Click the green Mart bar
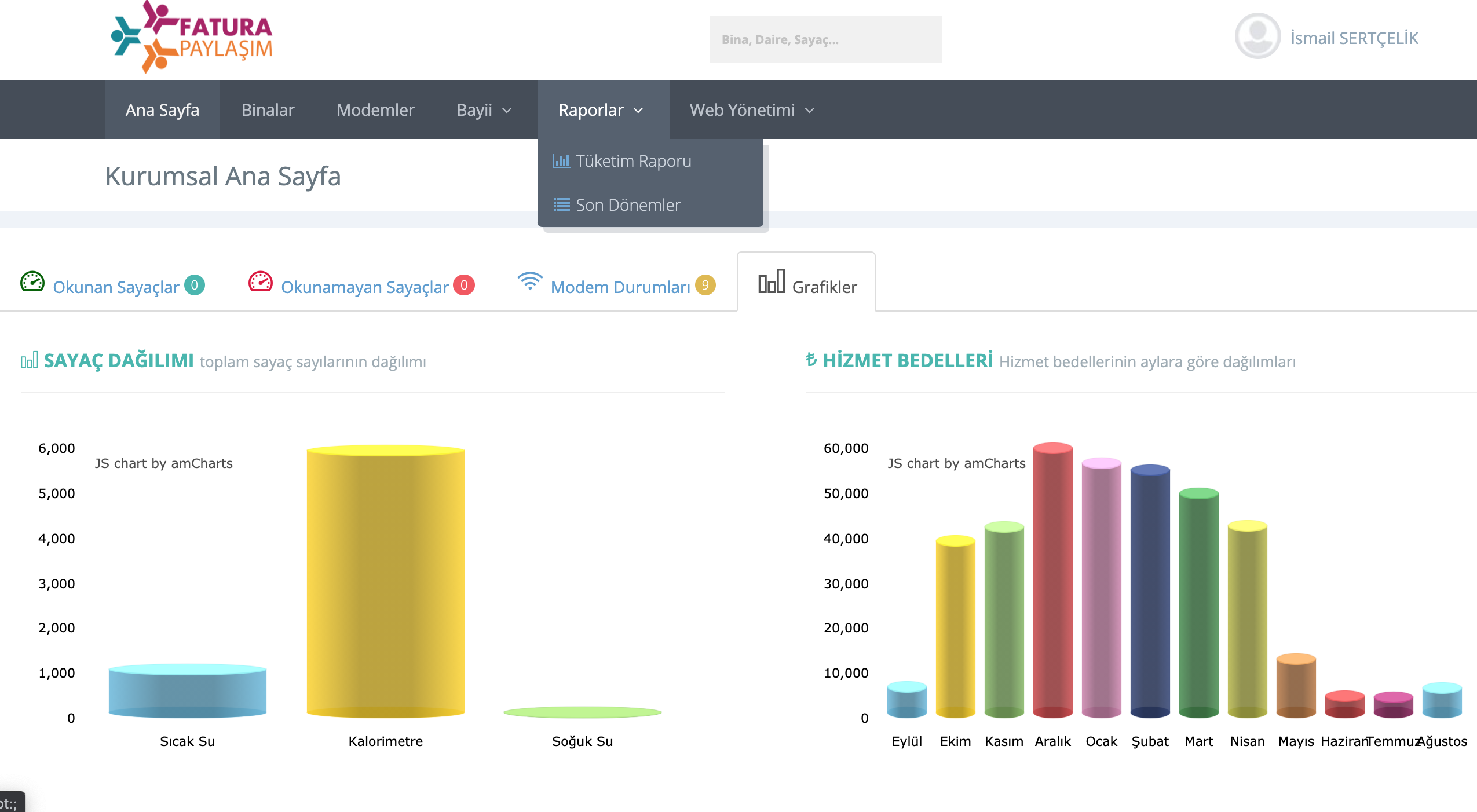 pyautogui.click(x=1199, y=603)
